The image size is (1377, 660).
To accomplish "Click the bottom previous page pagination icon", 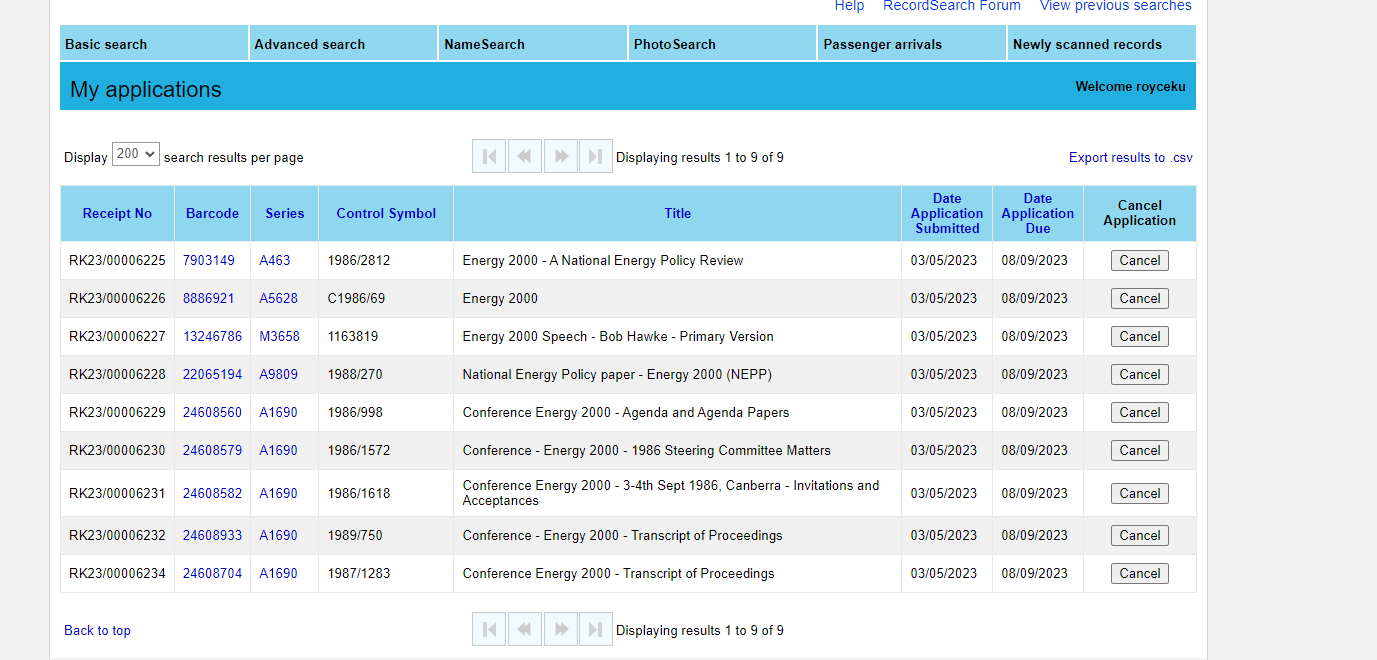I will pos(525,629).
